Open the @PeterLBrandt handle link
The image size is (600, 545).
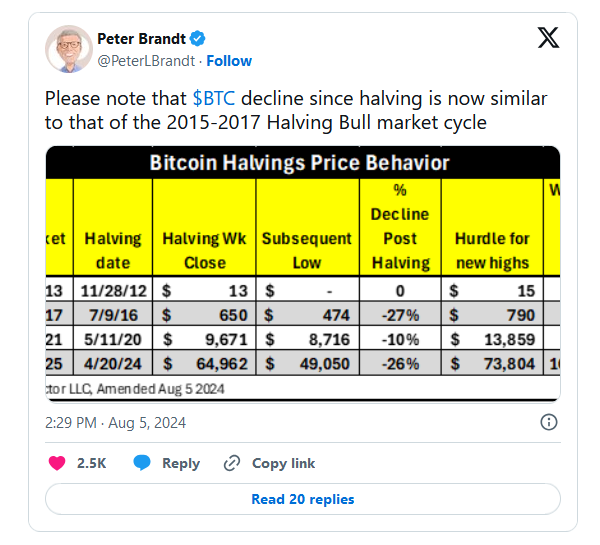pos(146,61)
